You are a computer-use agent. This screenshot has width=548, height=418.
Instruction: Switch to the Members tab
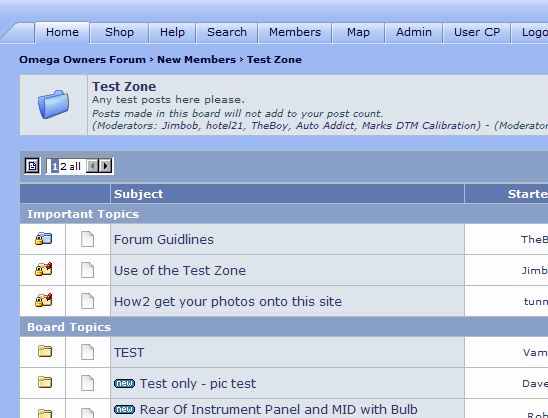point(295,32)
